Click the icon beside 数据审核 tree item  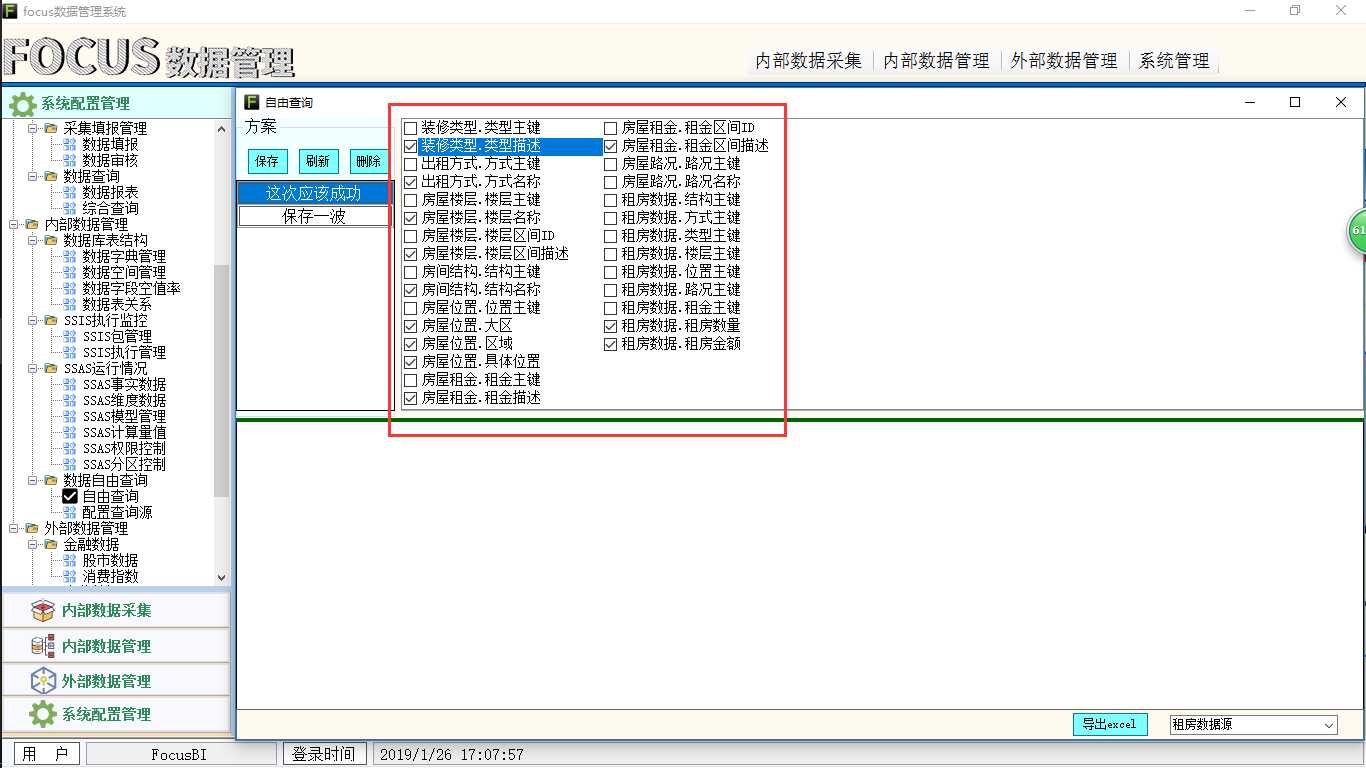(70, 160)
